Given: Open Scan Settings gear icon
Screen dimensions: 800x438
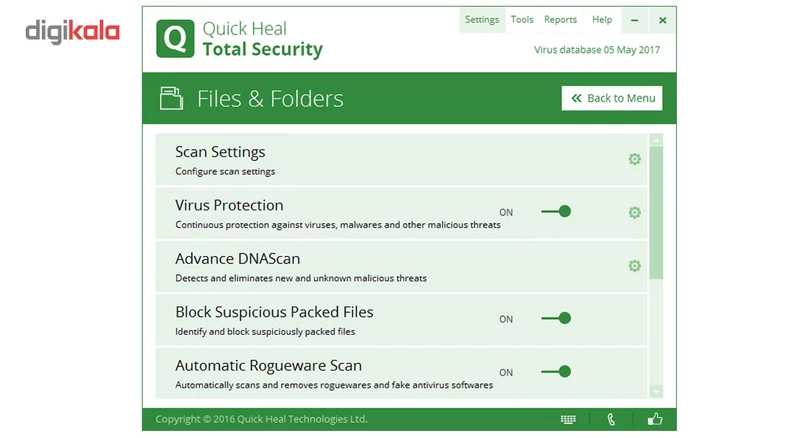Looking at the screenshot, I should (634, 159).
